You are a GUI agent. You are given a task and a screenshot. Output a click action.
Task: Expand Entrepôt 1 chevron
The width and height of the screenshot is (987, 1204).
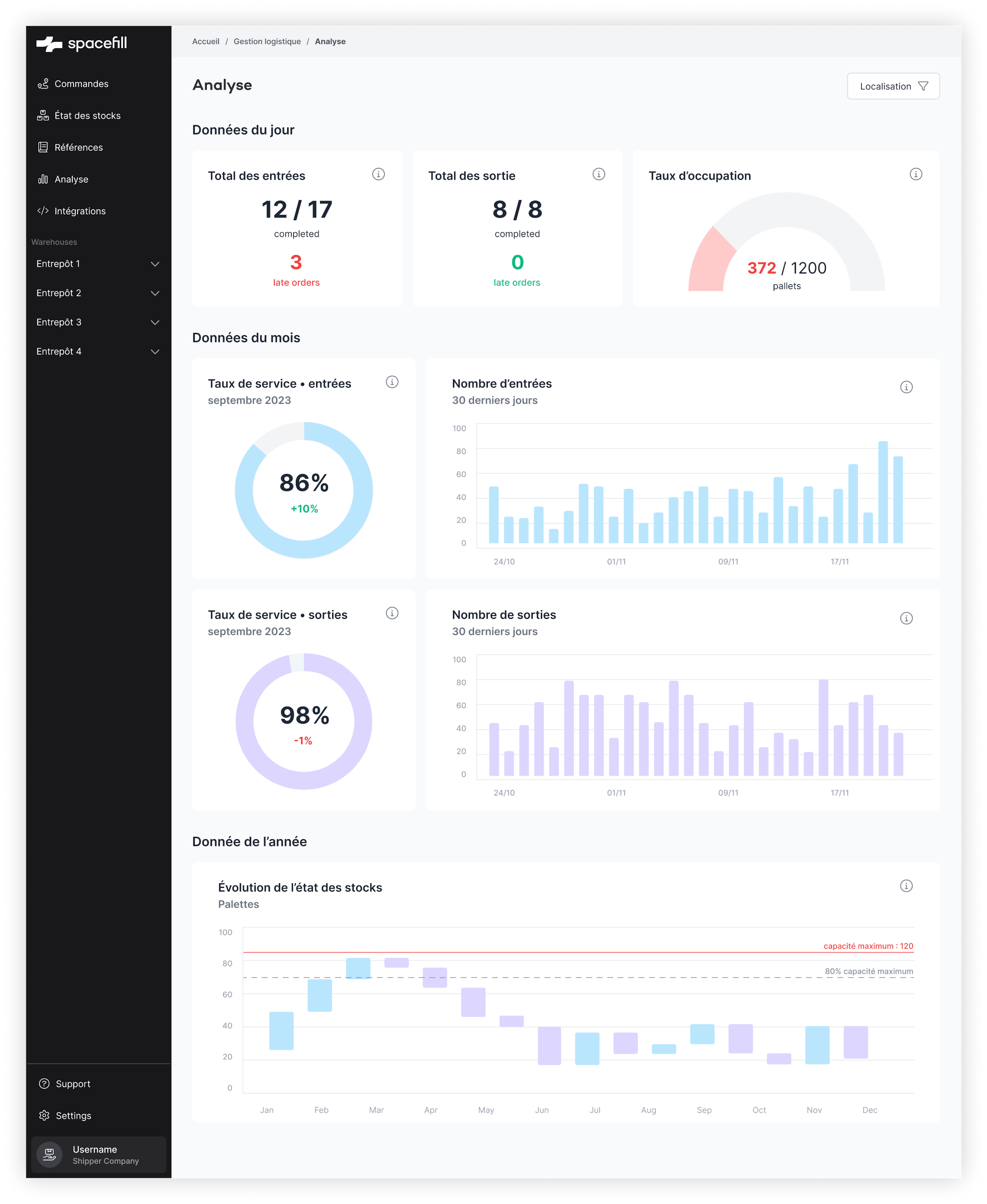(155, 264)
